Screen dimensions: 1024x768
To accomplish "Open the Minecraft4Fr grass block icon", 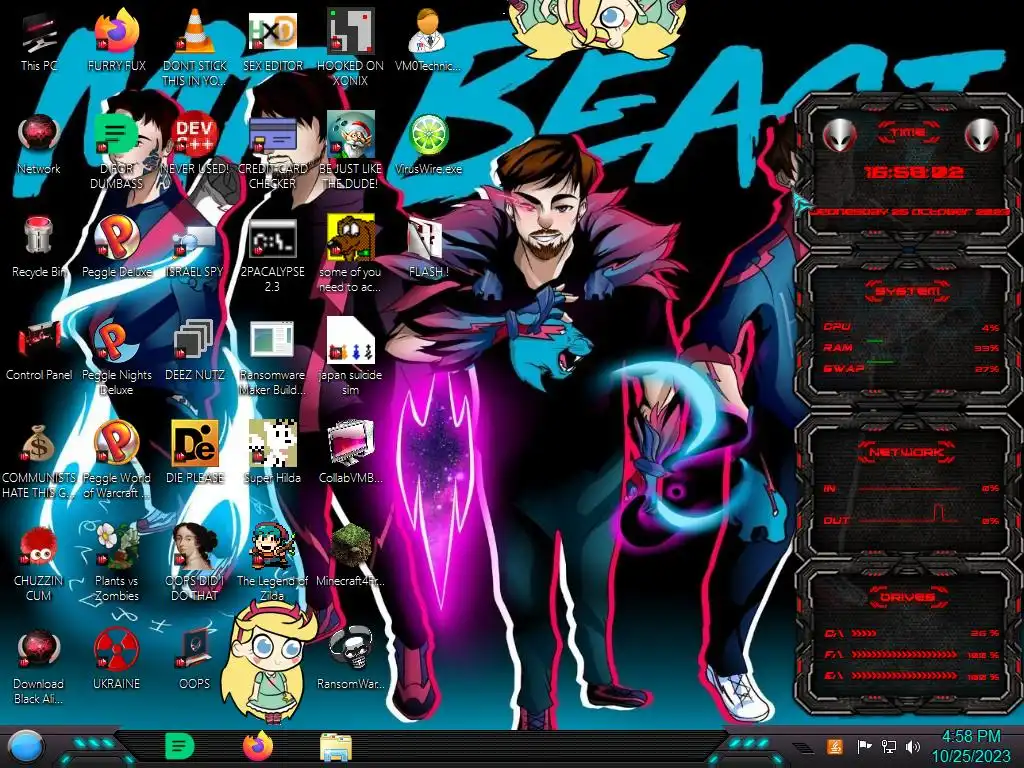I will 350,556.
